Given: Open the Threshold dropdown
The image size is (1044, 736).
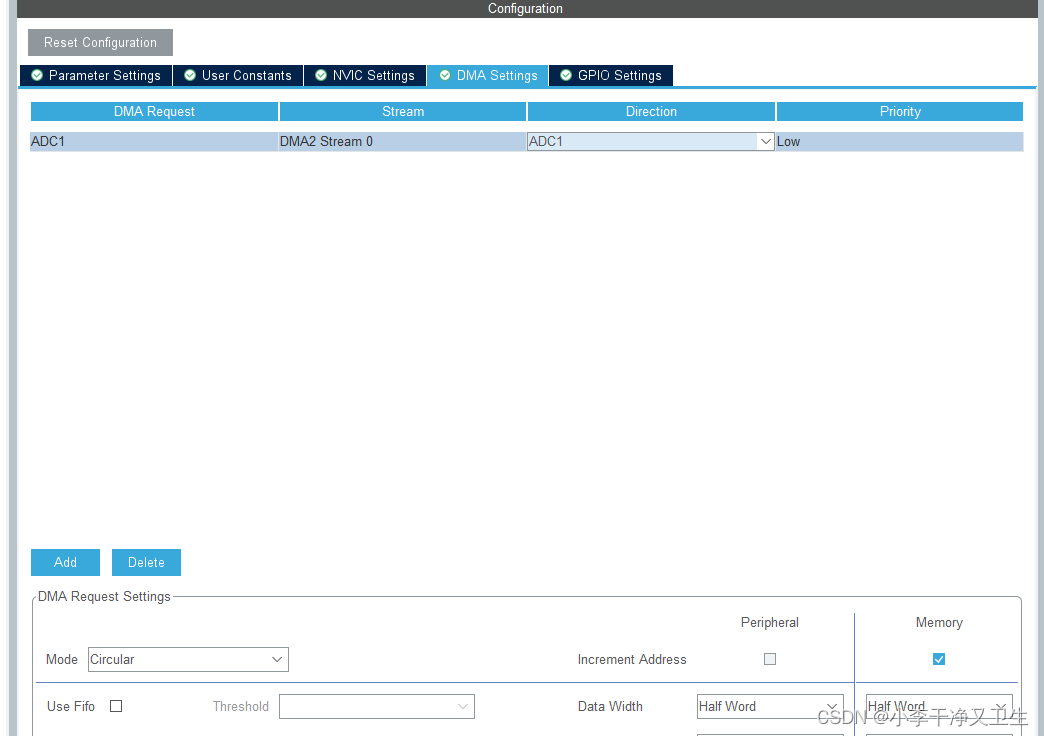Looking at the screenshot, I should point(377,707).
